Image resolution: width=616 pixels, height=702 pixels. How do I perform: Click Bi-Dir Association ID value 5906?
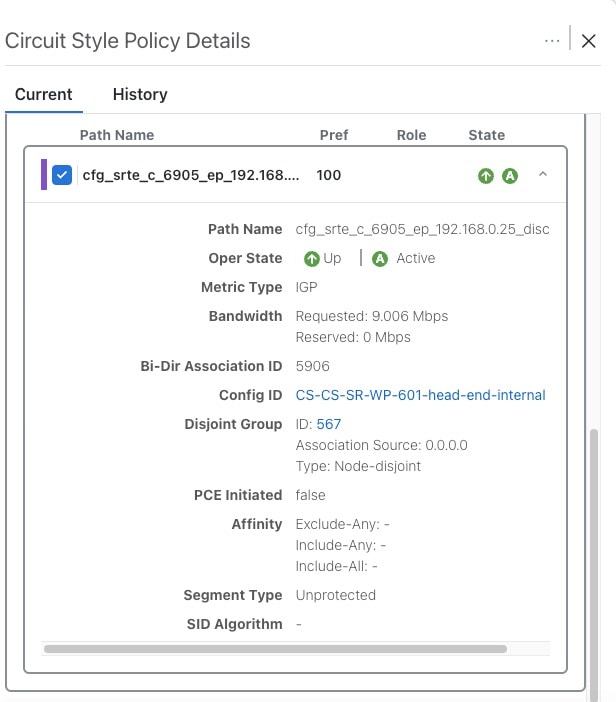[312, 366]
